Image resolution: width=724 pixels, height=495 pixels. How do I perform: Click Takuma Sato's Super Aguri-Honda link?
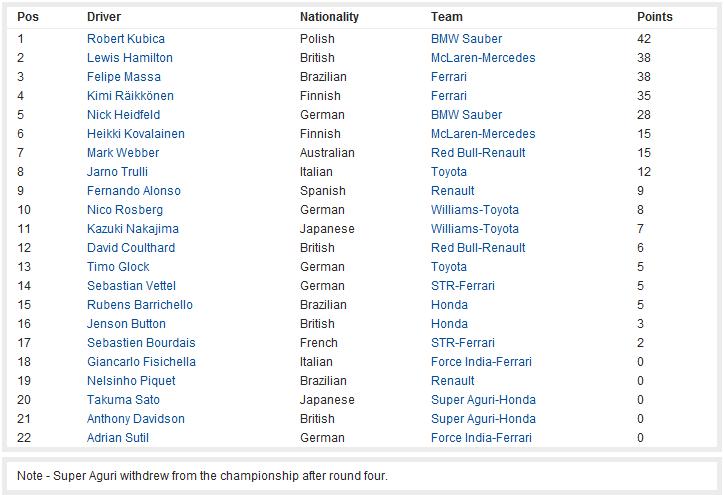[483, 399]
